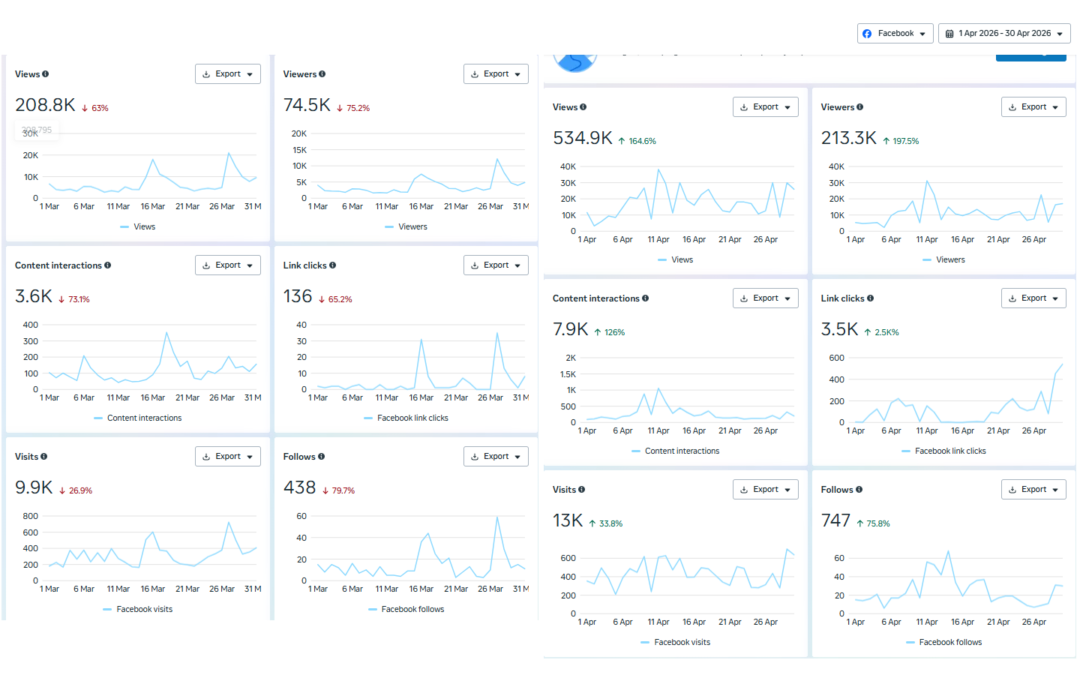Export the March Content interactions chart (3.6K)
Screen dimensions: 1080x675
click(x=227, y=265)
